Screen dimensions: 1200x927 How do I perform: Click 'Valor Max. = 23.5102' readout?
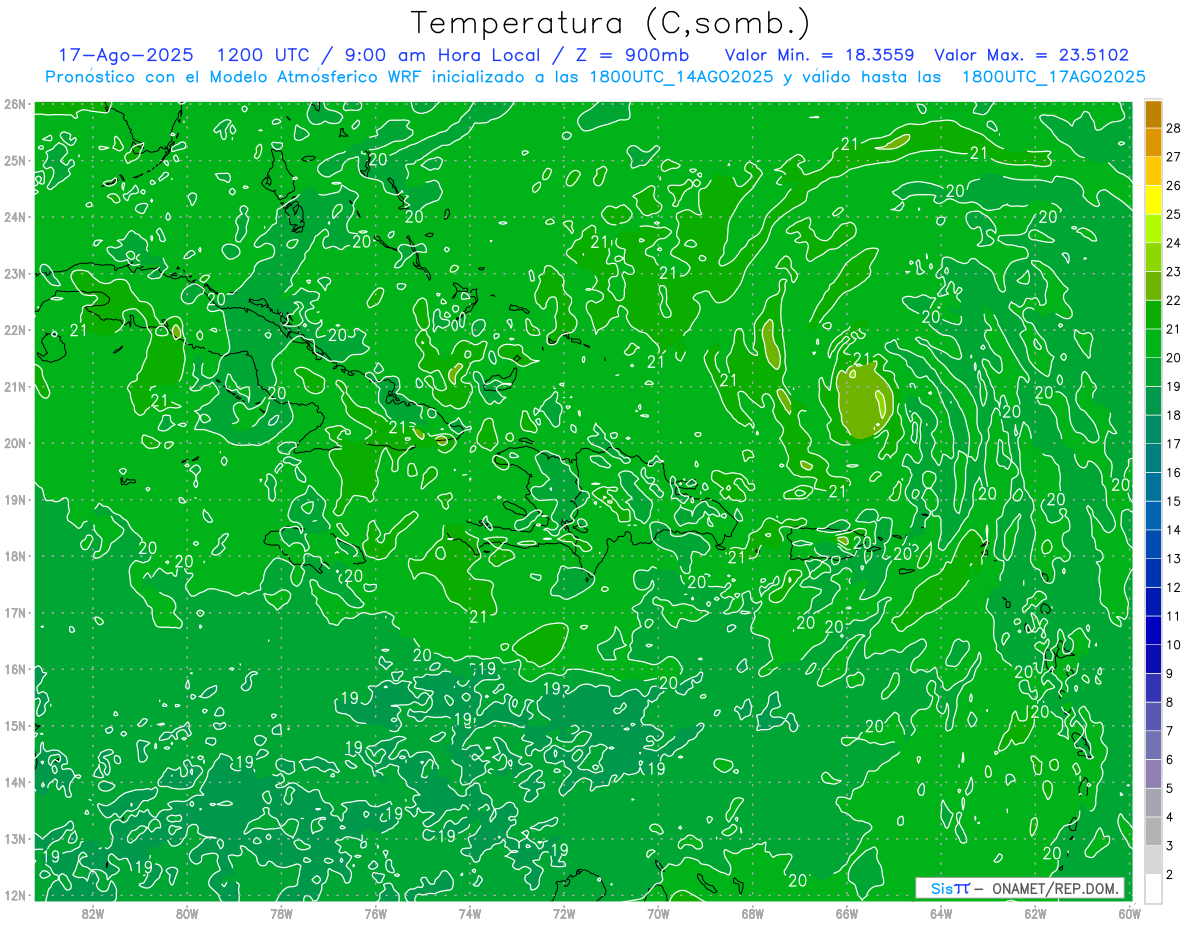pyautogui.click(x=1032, y=55)
